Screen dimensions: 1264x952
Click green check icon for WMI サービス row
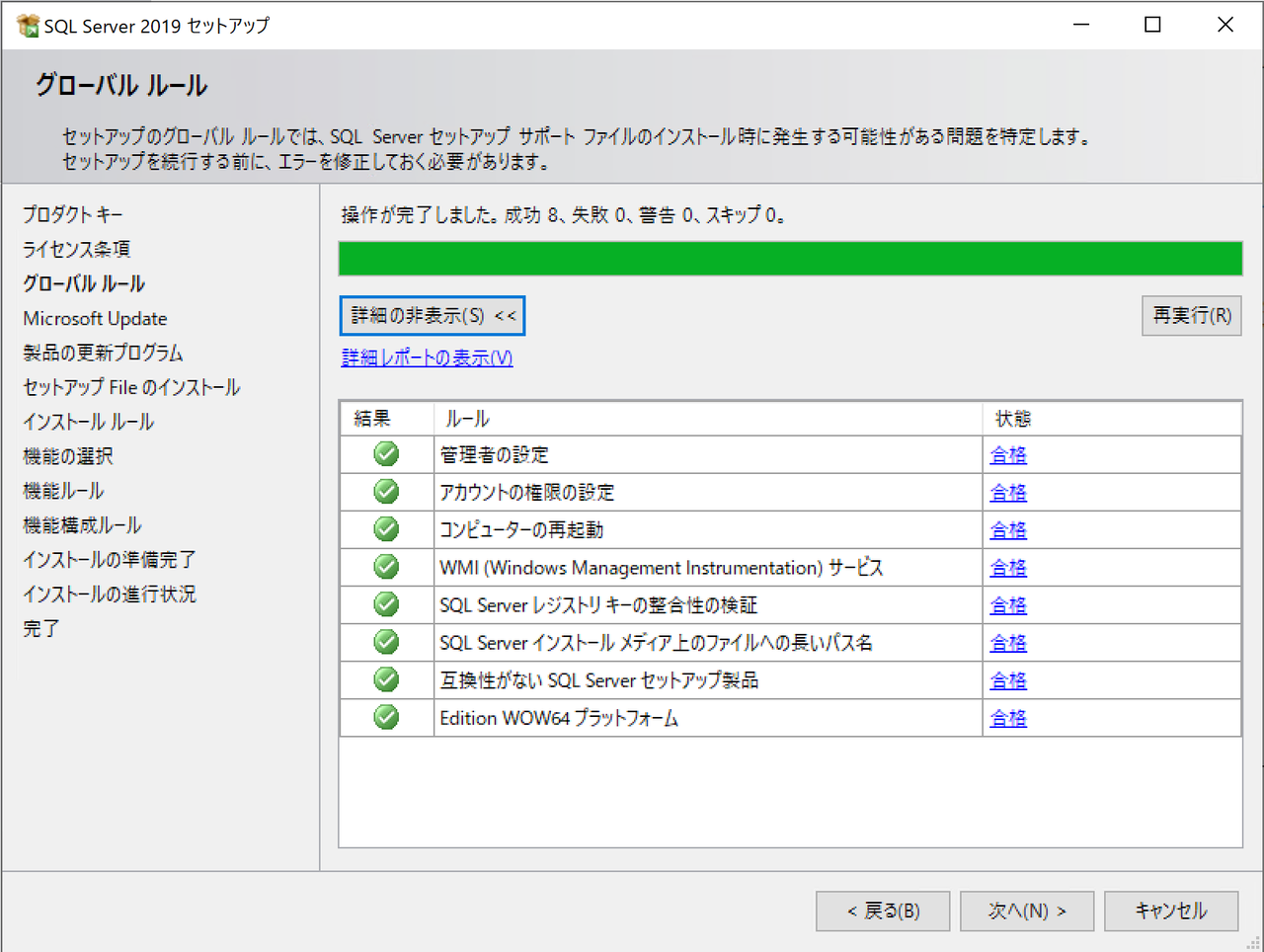pos(386,567)
